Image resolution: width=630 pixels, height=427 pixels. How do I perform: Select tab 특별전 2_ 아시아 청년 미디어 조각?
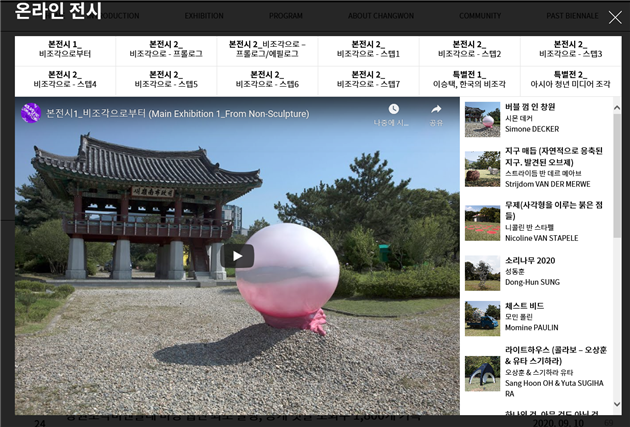click(x=571, y=82)
